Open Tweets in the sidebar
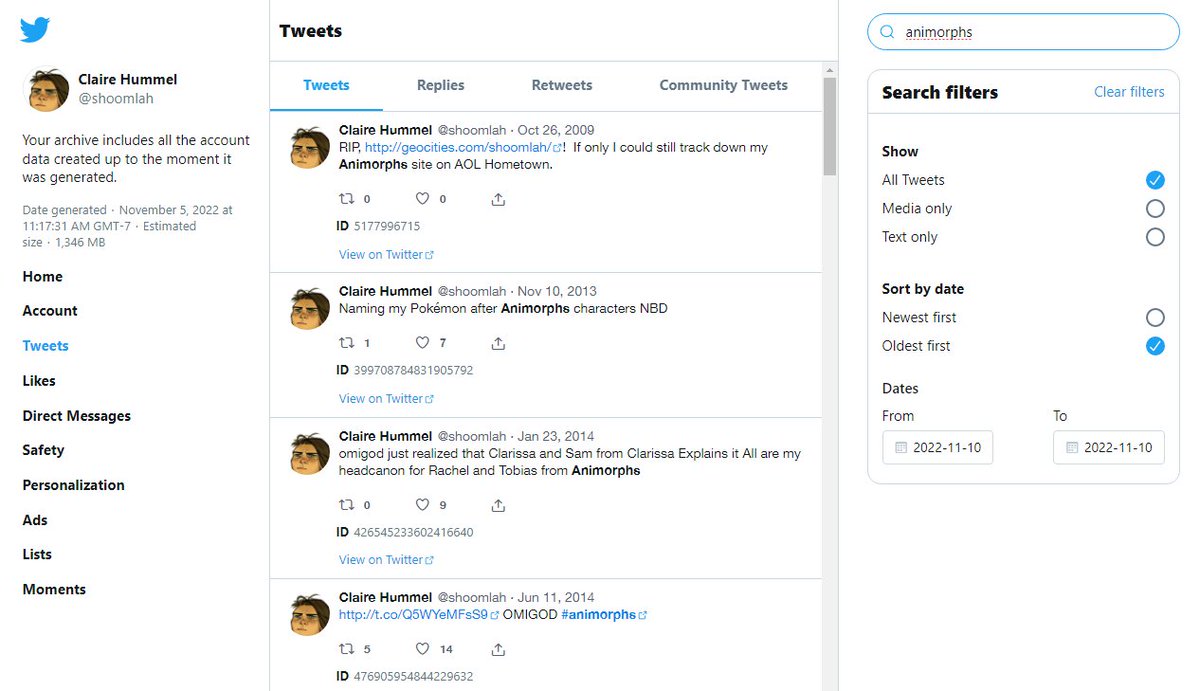Viewport: 1200px width, 691px height. point(46,346)
